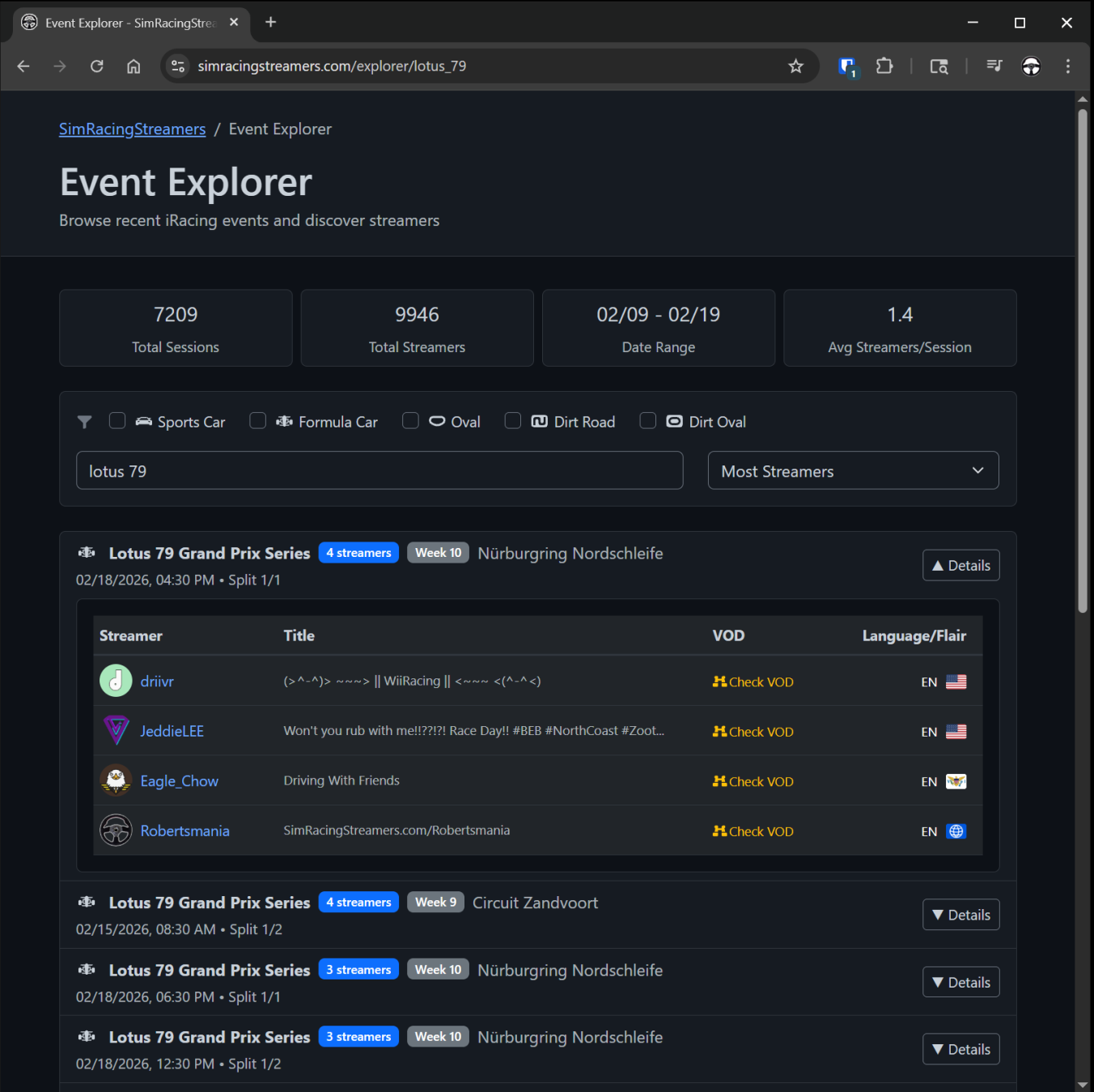The width and height of the screenshot is (1094, 1092).
Task: Open the SimRacingStreamers breadcrumb link
Action: point(132,129)
